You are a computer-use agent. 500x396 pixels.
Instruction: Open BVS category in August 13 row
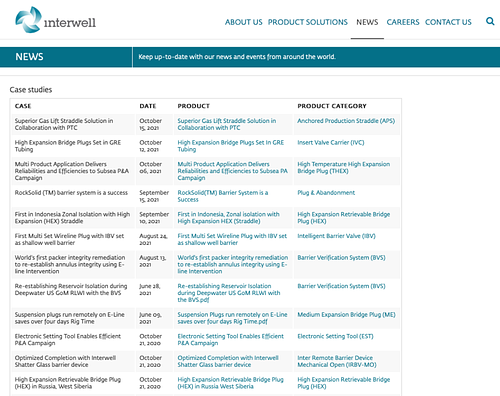point(341,257)
